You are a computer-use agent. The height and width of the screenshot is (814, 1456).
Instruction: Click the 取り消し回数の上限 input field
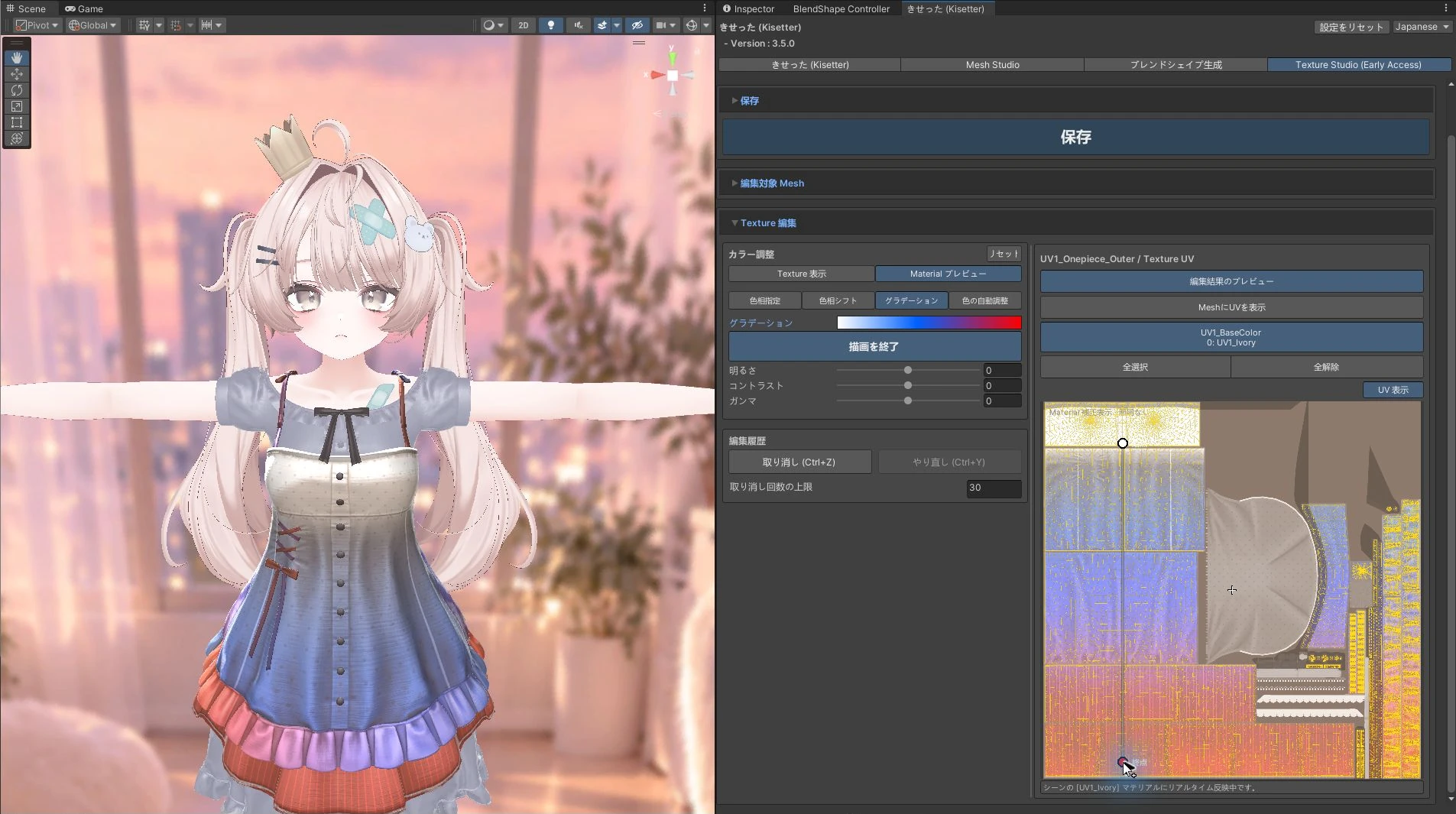(x=994, y=488)
